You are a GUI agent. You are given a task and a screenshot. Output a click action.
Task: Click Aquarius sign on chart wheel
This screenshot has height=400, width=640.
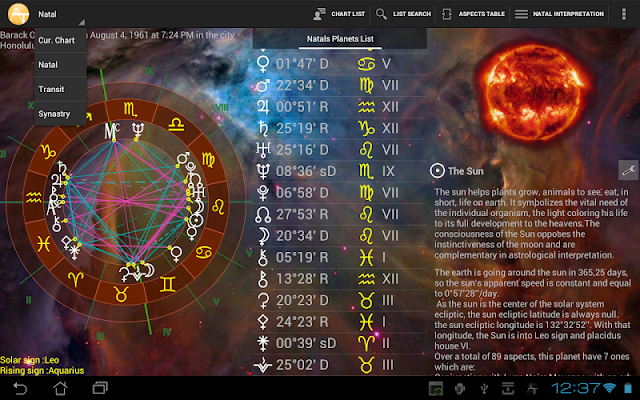click(x=33, y=198)
